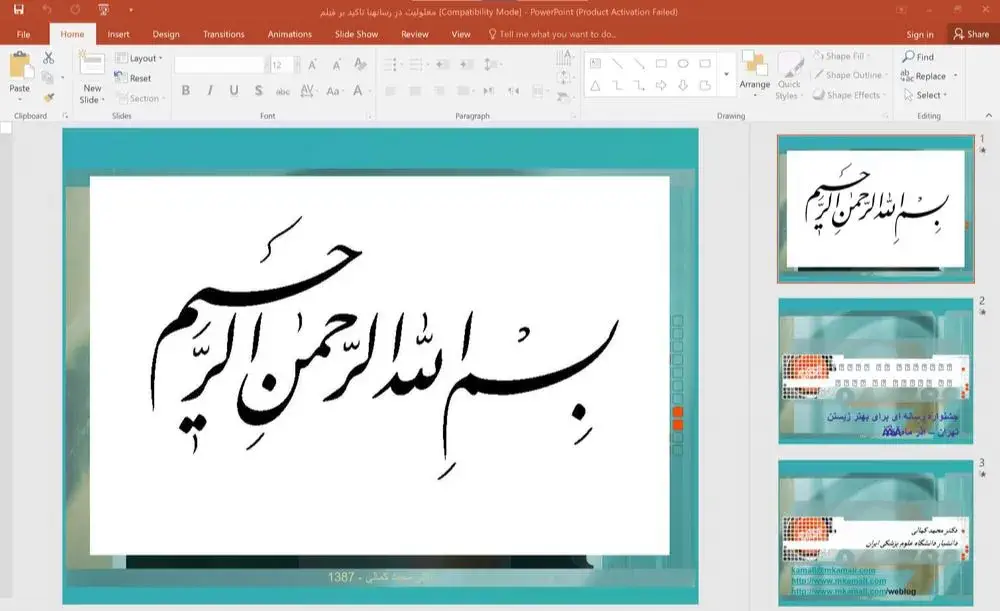Open the Select dropdown in Editing
Screen dimensions: 1000x611
(x=928, y=95)
